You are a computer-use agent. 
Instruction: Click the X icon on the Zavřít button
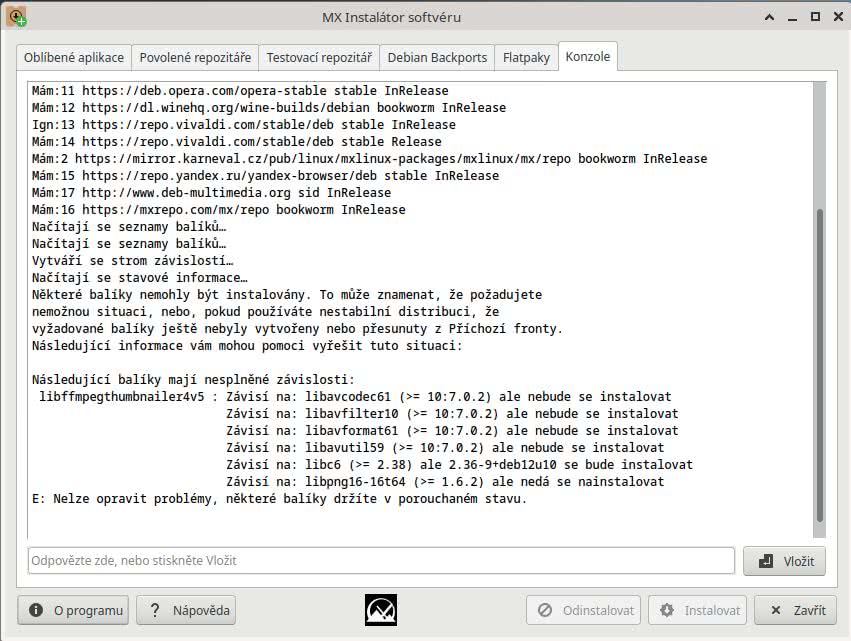[x=776, y=610]
